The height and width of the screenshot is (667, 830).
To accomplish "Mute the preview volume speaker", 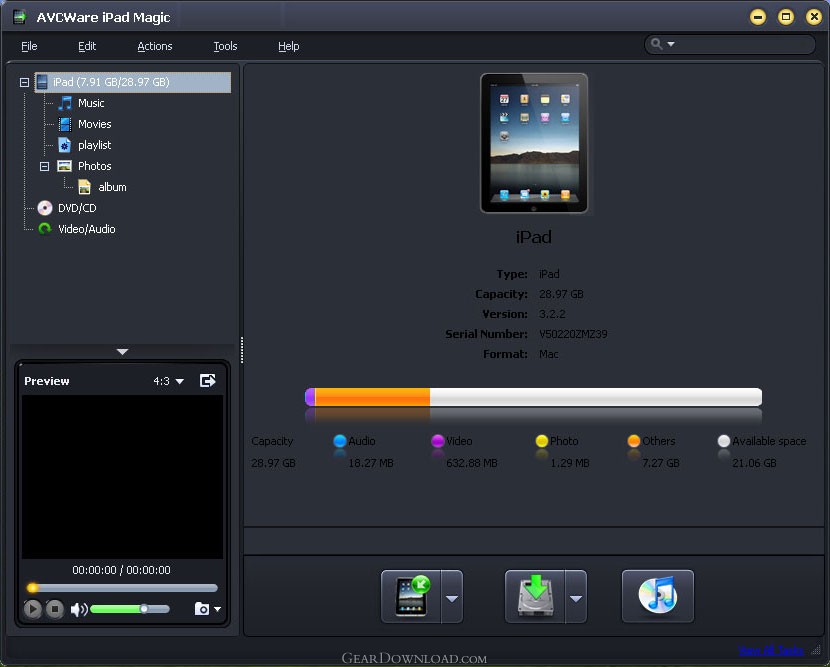I will tap(79, 610).
